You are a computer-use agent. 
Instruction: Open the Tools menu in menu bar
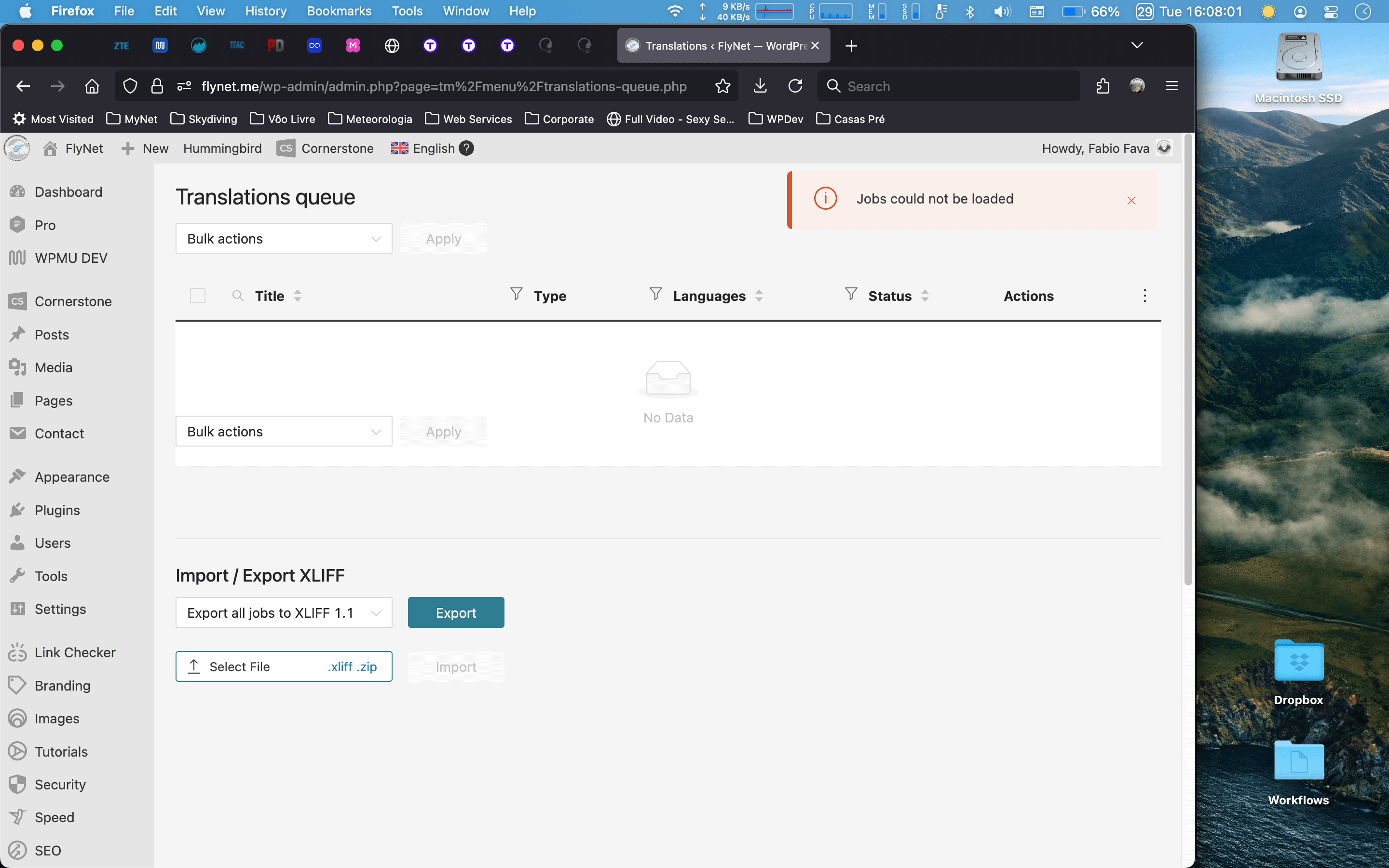point(407,11)
